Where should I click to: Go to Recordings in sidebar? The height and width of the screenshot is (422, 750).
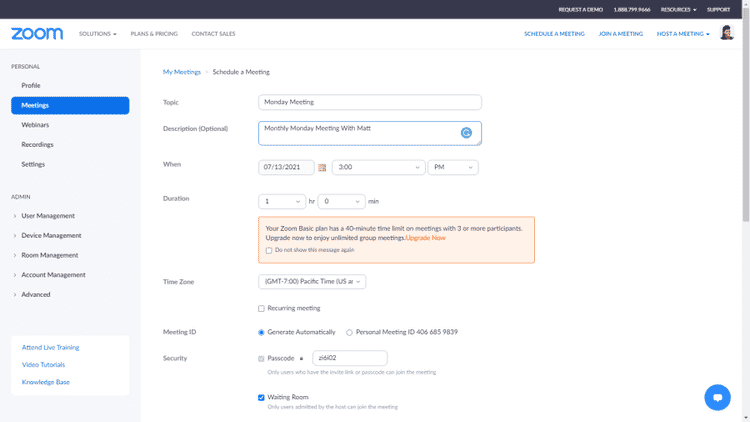38,145
